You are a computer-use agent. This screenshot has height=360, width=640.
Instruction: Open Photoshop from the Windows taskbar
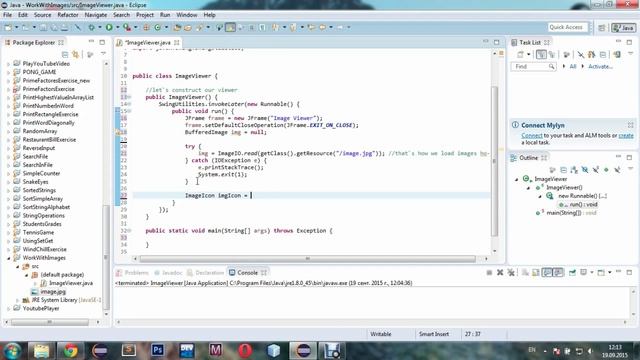158,350
